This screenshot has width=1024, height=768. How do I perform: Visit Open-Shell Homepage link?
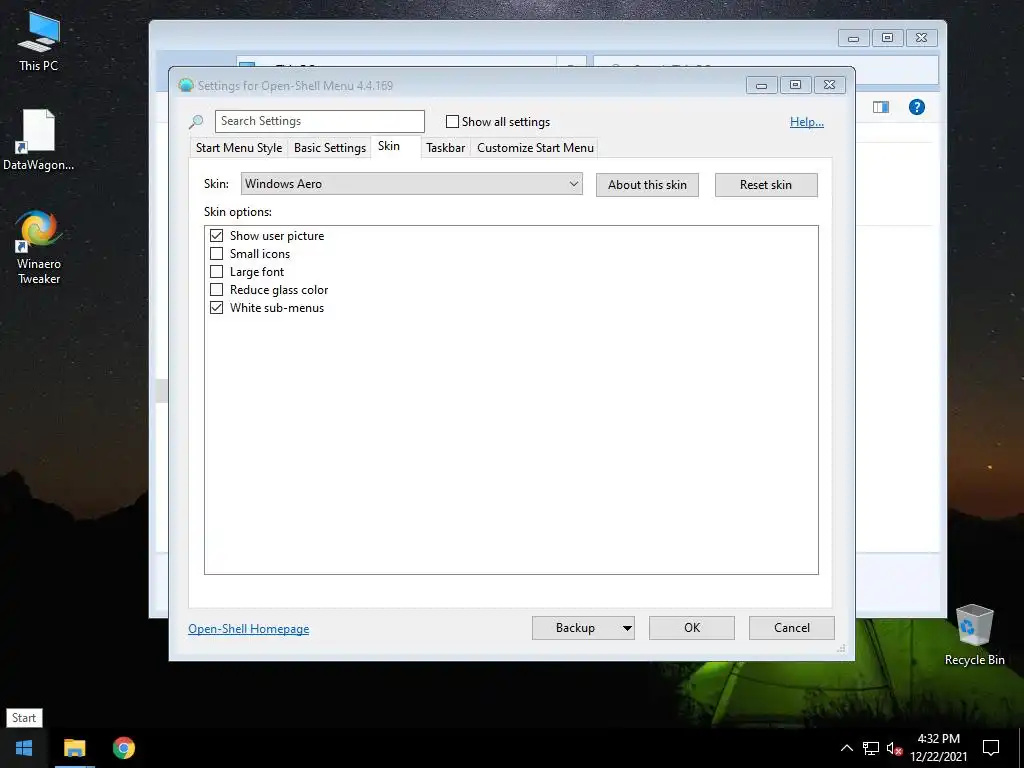(249, 628)
